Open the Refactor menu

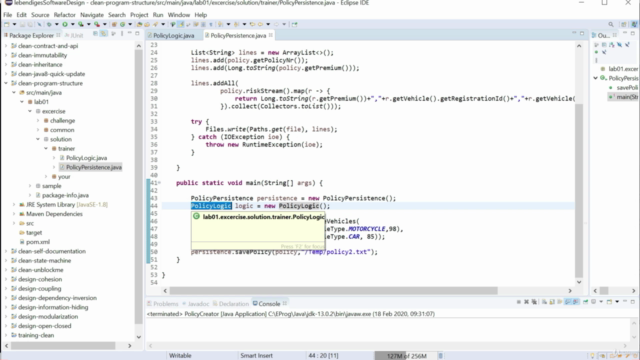point(64,15)
